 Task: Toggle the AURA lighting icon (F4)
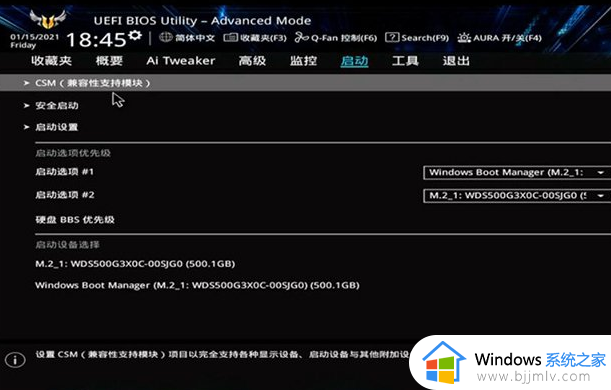click(464, 37)
